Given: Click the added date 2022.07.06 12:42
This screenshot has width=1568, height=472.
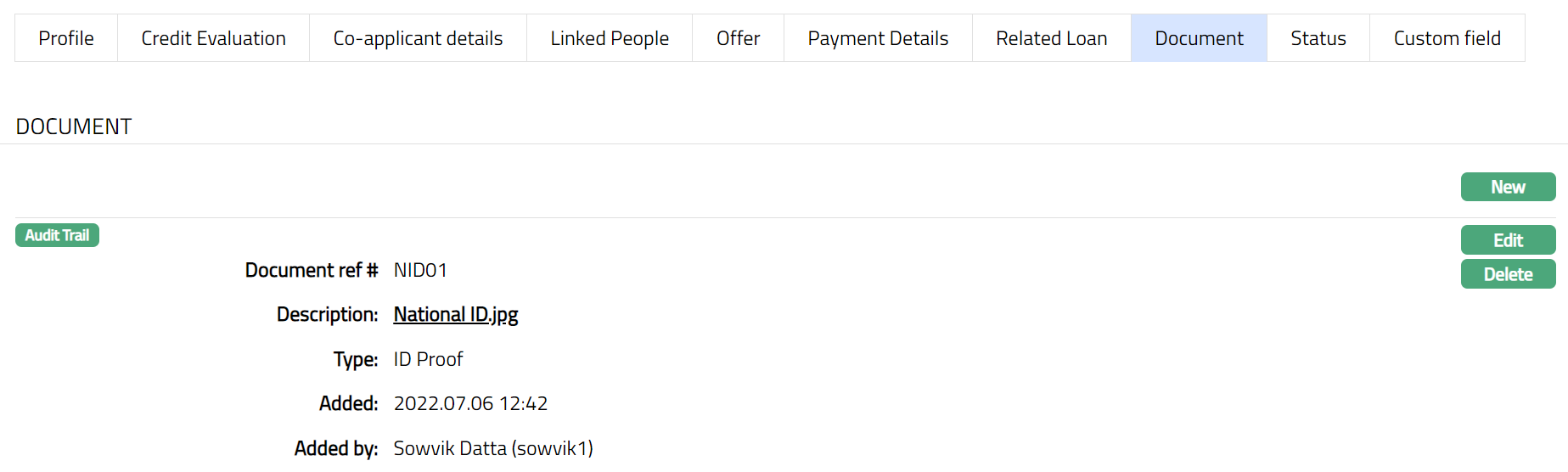Looking at the screenshot, I should coord(470,403).
